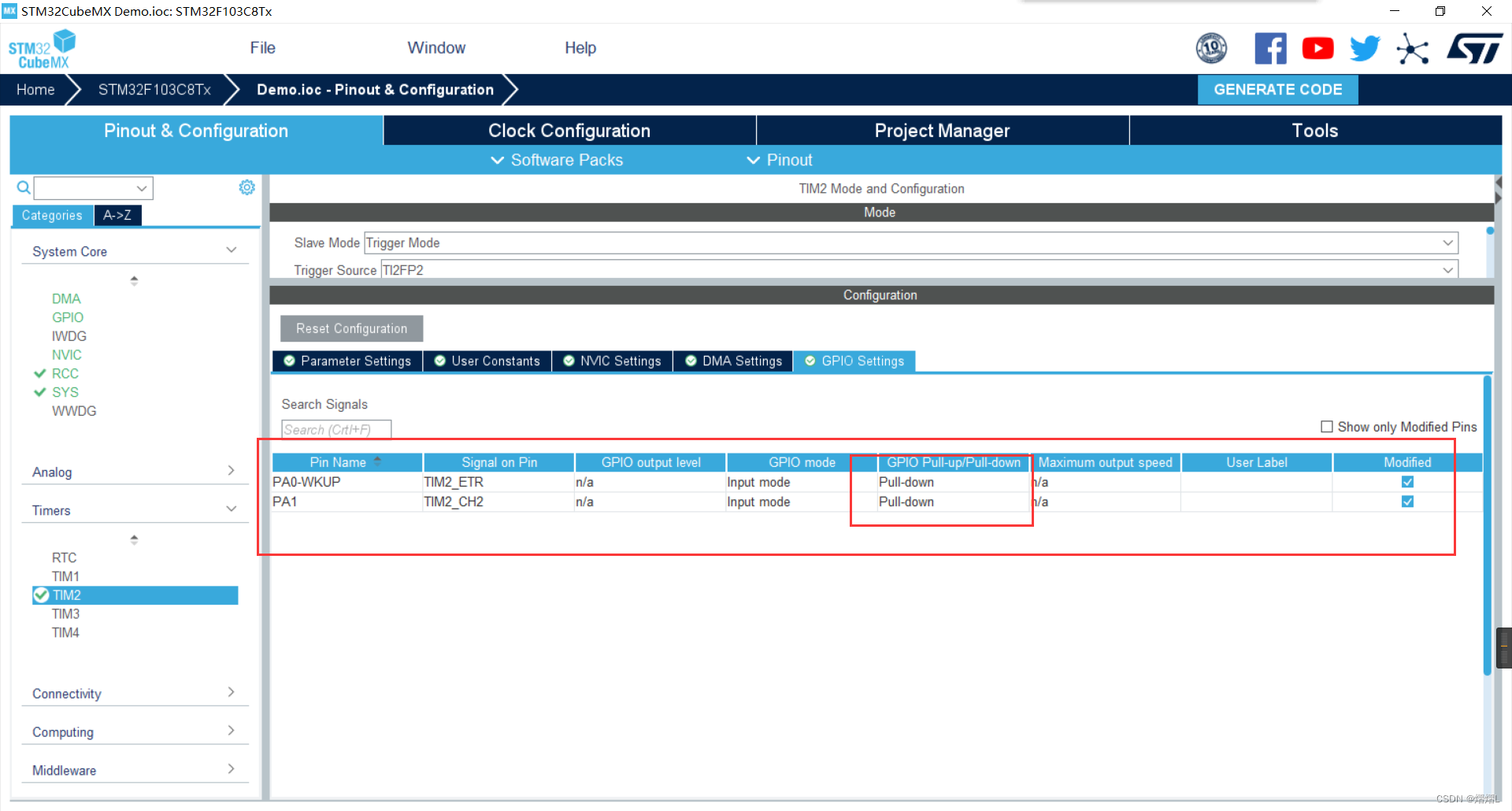
Task: Click the 10-year anniversary badge icon
Action: [1211, 48]
